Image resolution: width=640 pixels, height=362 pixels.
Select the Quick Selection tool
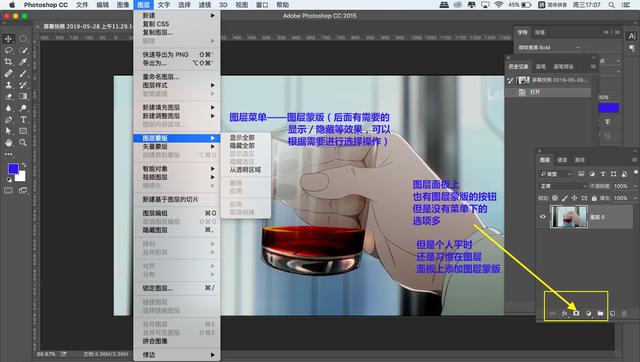tap(23, 50)
